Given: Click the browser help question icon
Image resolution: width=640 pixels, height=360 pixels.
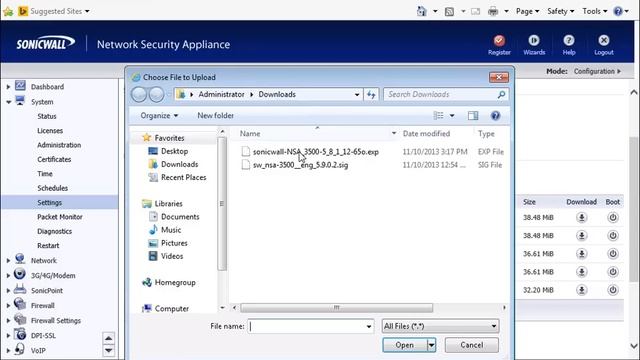Looking at the screenshot, I should tap(618, 11).
